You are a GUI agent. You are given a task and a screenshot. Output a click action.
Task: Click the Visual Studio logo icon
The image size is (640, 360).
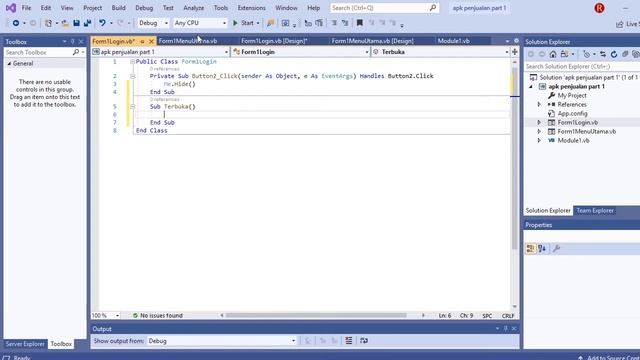coord(11,8)
